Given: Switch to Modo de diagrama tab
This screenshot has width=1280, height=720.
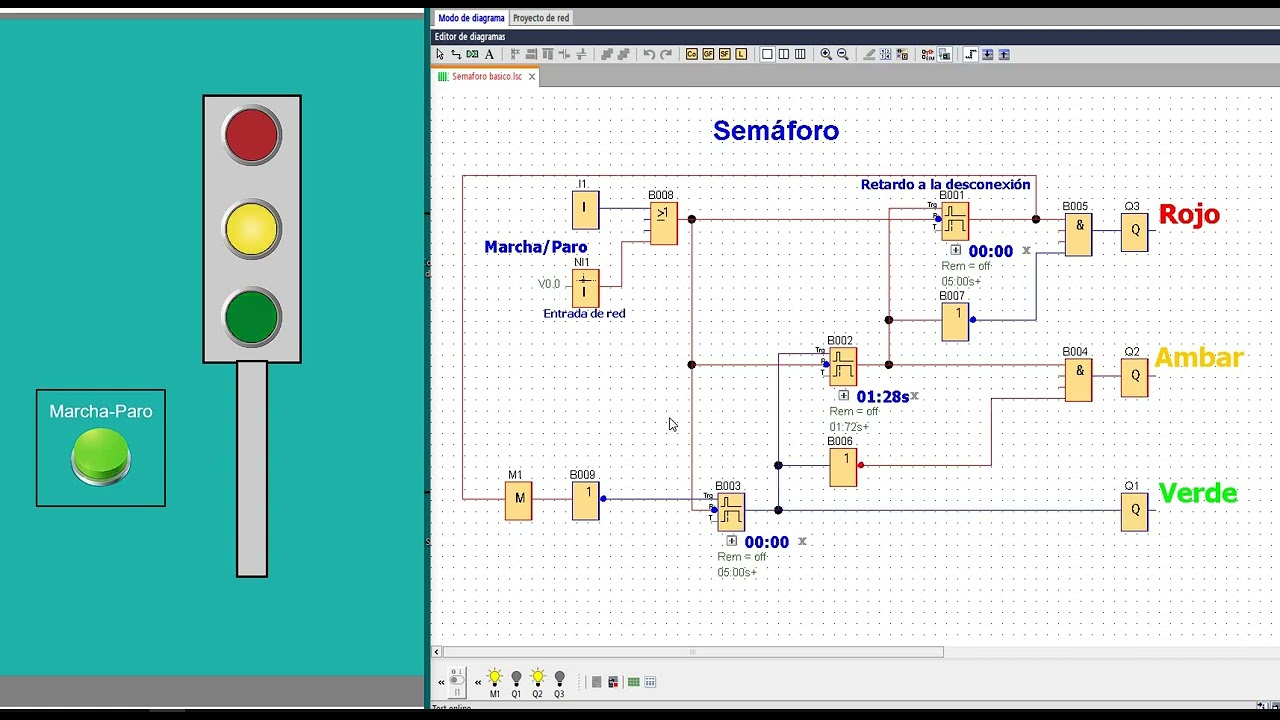Looking at the screenshot, I should click(x=471, y=18).
